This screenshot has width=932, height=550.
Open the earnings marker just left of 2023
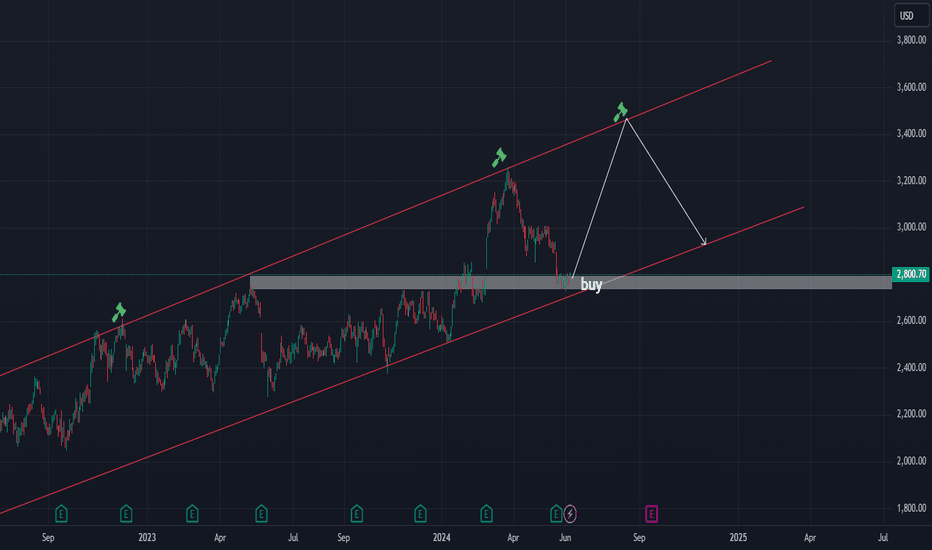click(126, 513)
